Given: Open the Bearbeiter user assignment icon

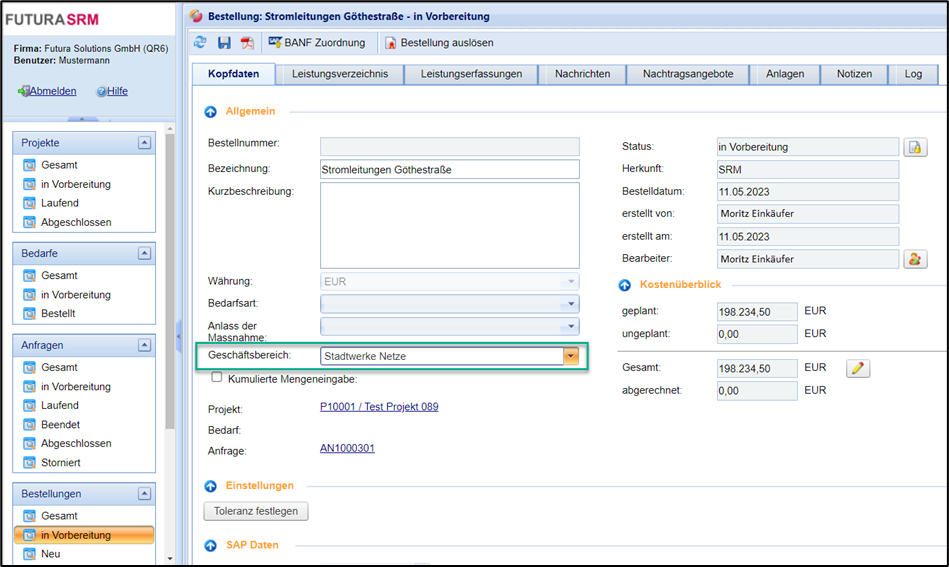Looking at the screenshot, I should [x=915, y=259].
